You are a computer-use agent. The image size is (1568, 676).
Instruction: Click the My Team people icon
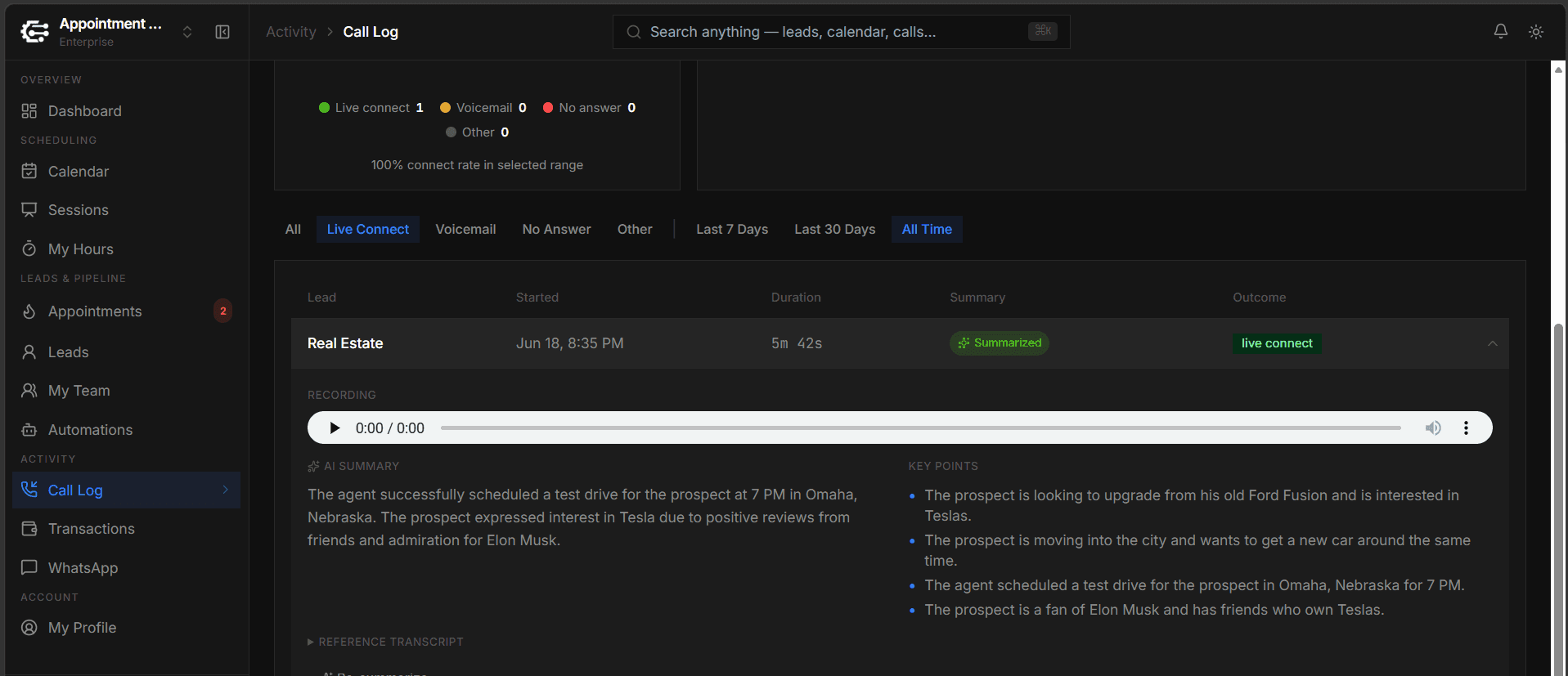29,391
